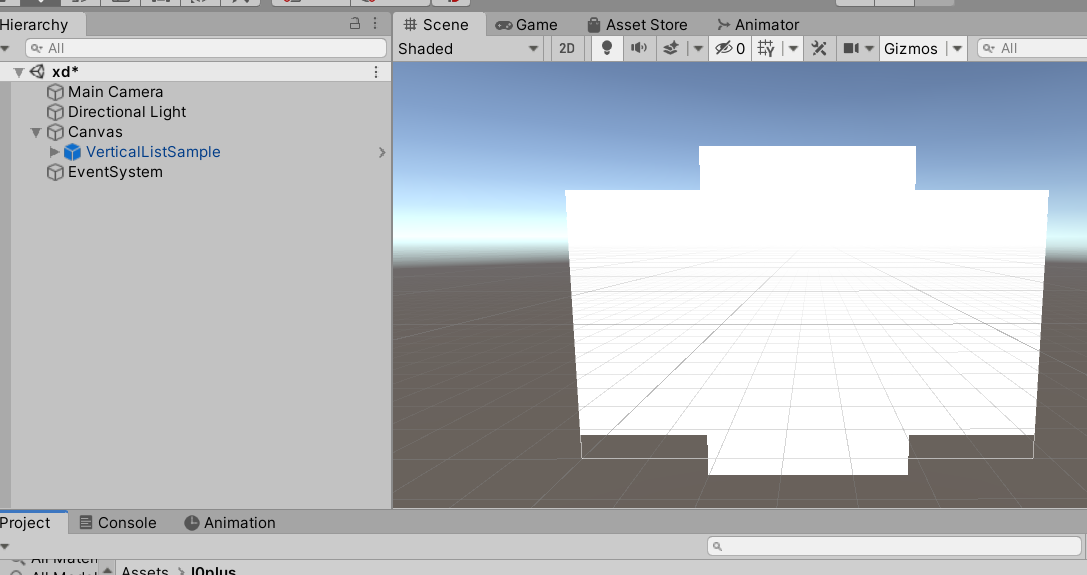Lock the Hierarchy panel
Image resolution: width=1087 pixels, height=575 pixels.
(355, 24)
